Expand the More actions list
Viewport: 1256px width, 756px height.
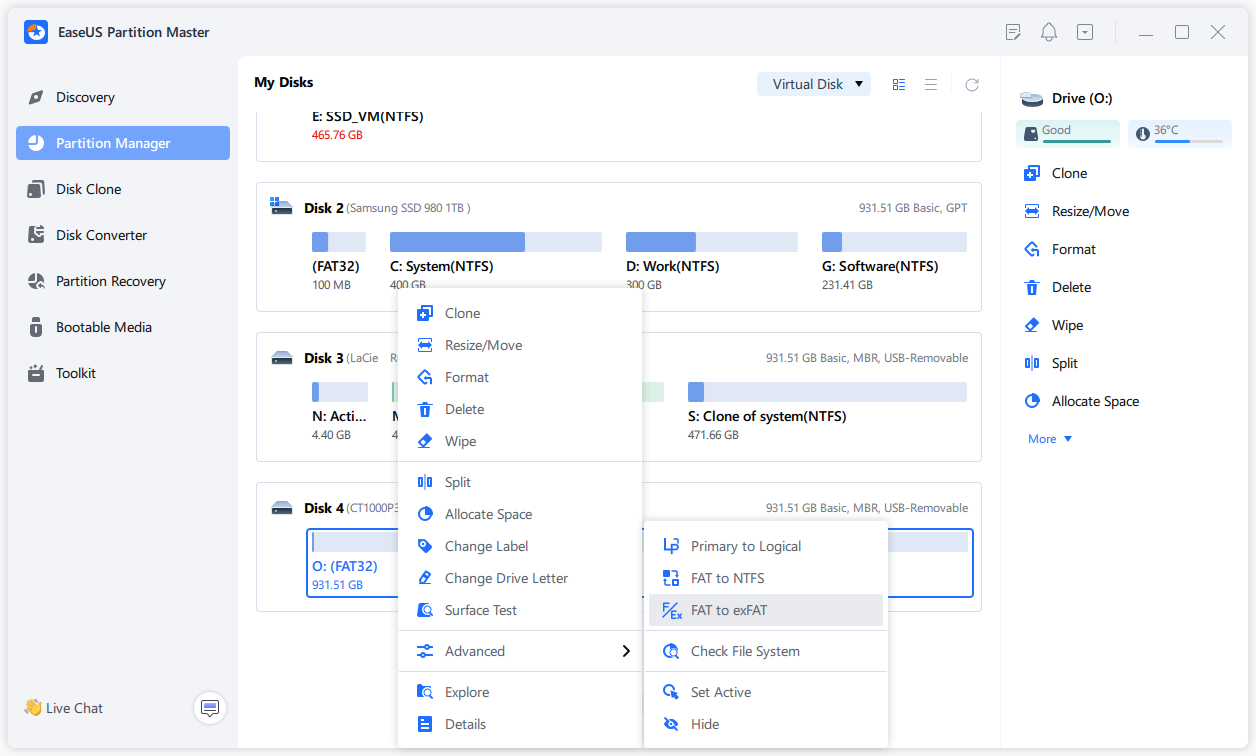[1050, 439]
